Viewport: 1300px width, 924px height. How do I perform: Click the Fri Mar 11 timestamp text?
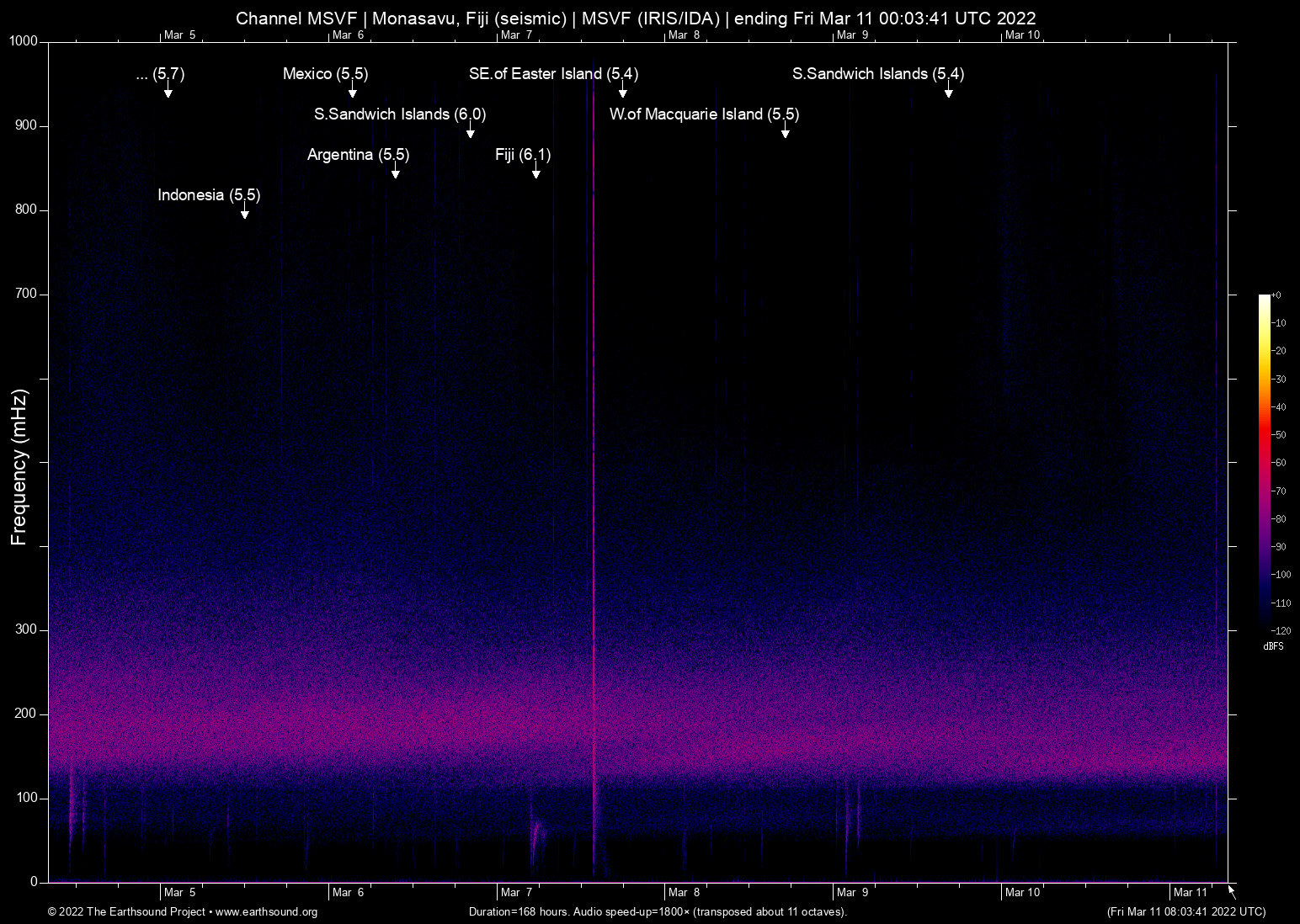[x=1185, y=912]
